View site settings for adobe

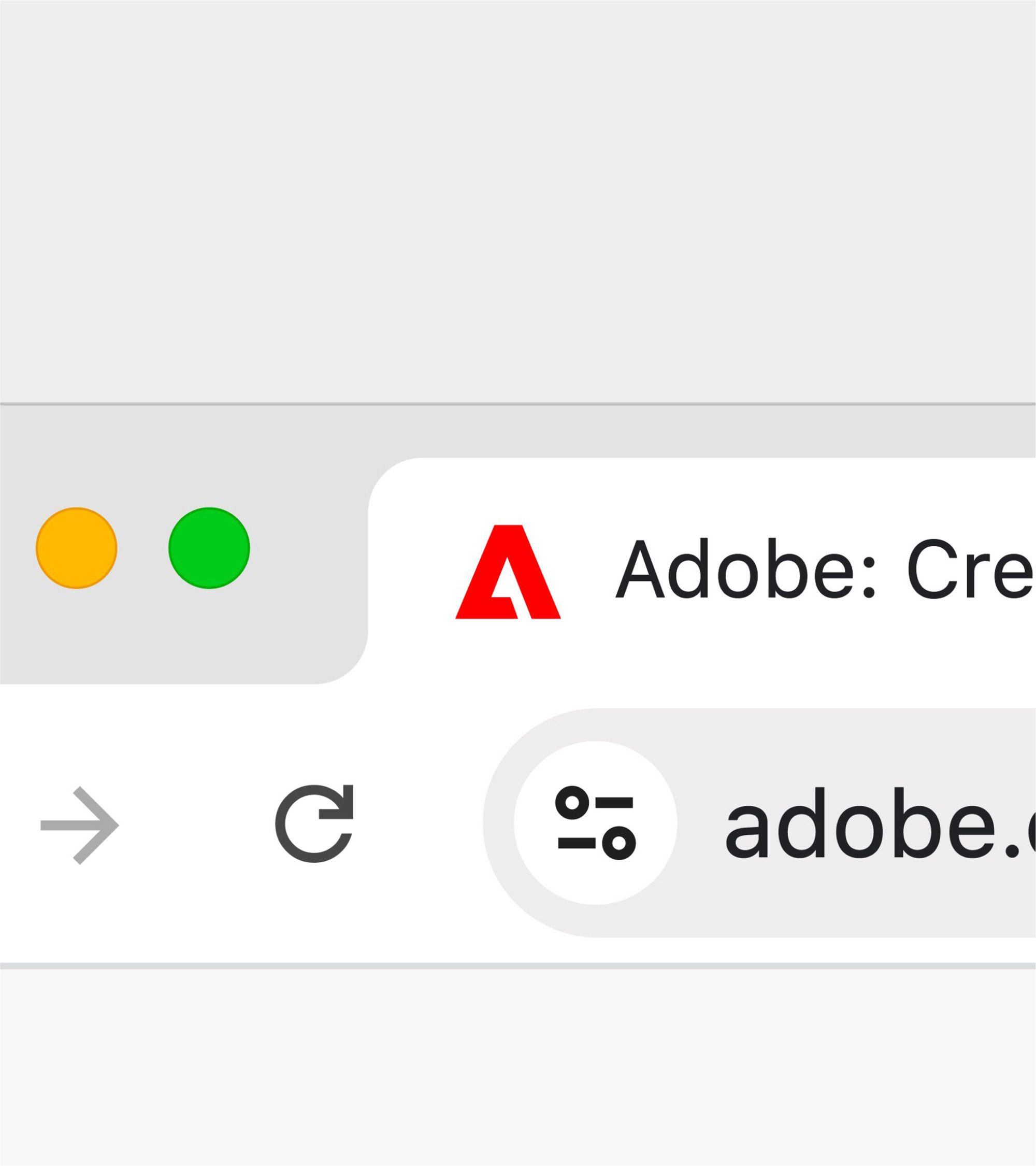(595, 823)
